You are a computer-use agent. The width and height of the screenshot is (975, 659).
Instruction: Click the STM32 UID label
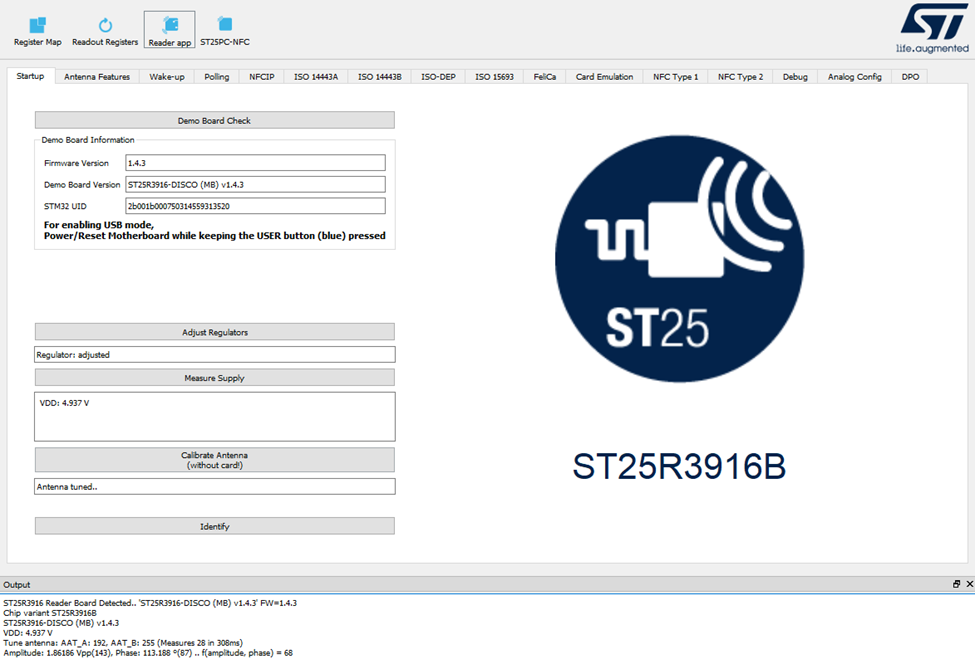pos(65,206)
